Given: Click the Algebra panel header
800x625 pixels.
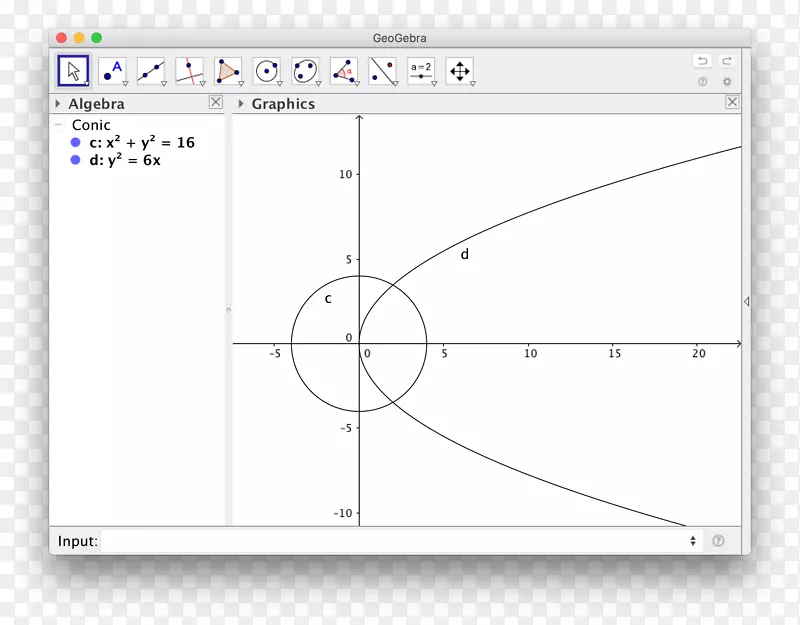Looking at the screenshot, I should (96, 103).
